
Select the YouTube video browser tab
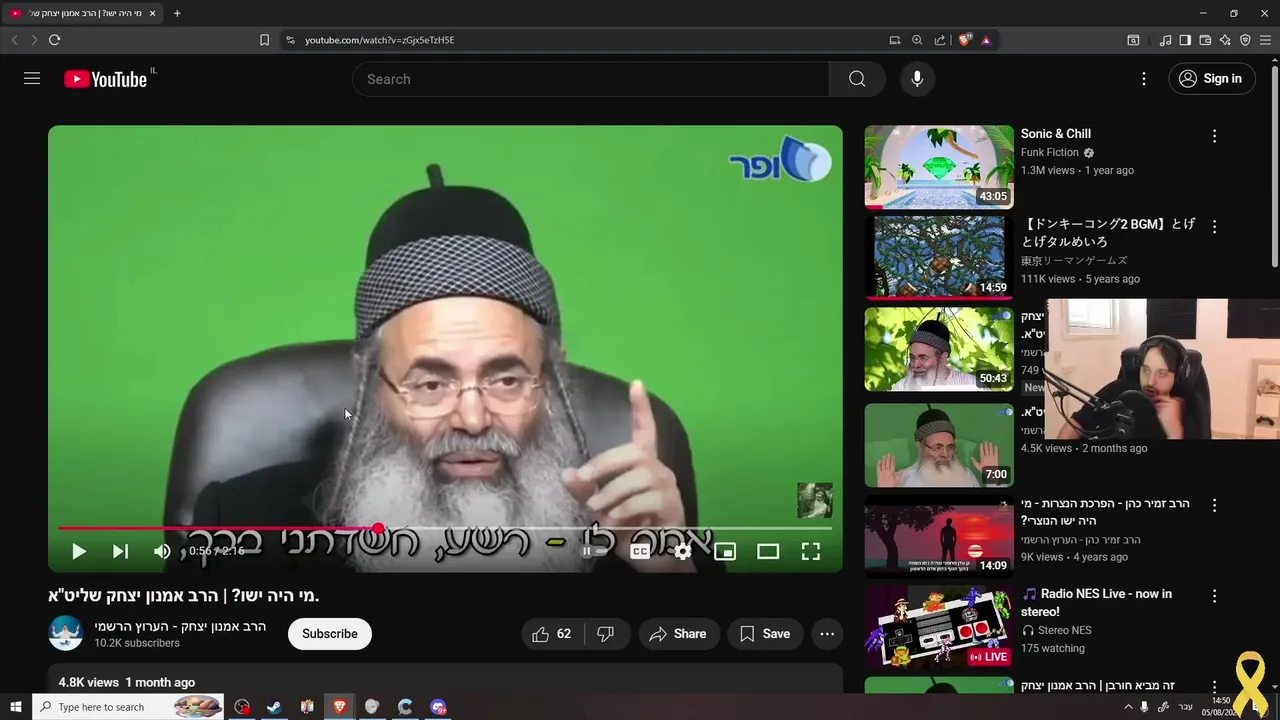tap(82, 13)
